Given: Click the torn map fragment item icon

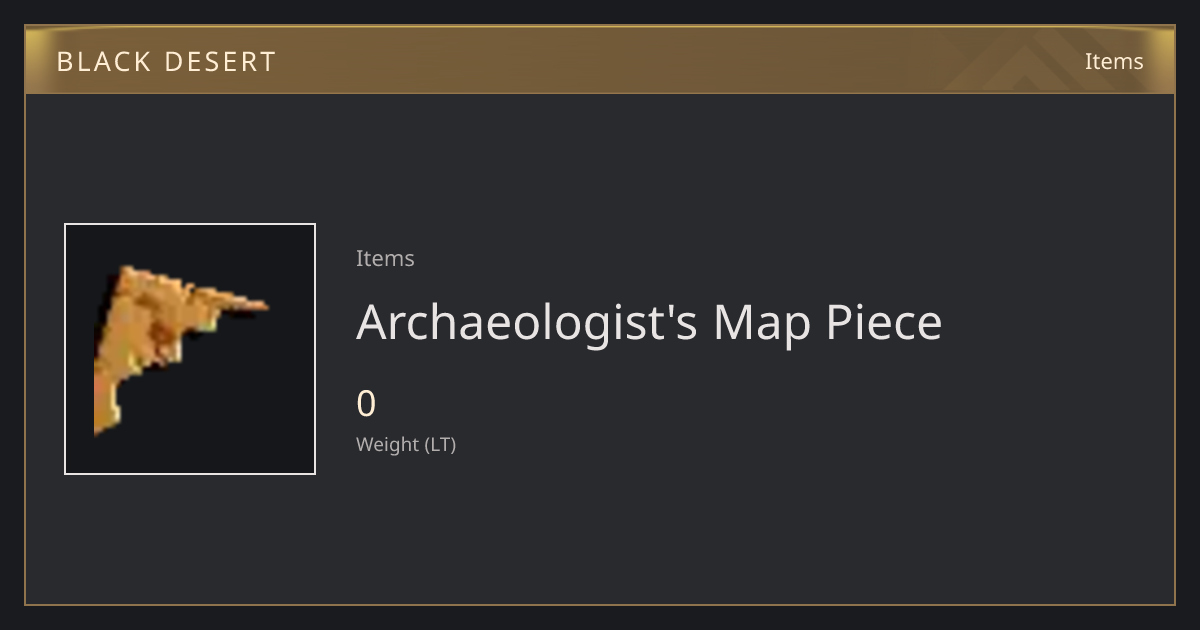Looking at the screenshot, I should [x=180, y=350].
